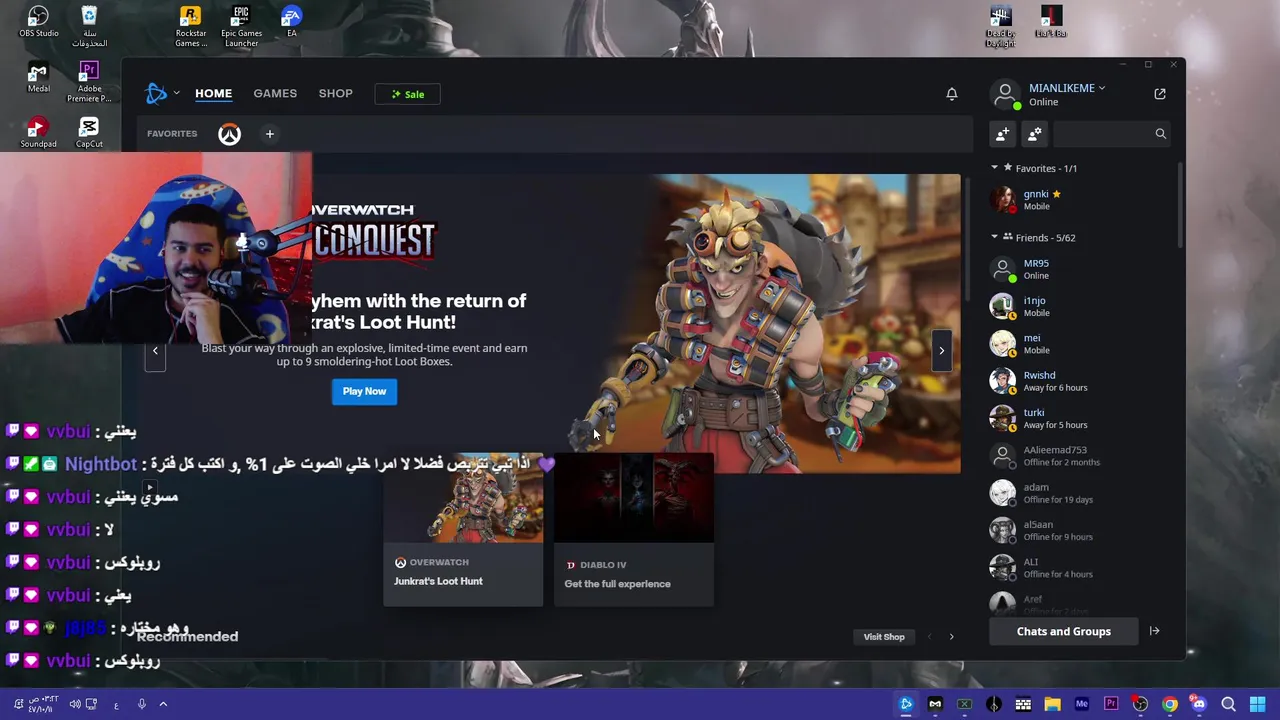
Task: Select friend MR95 who is online
Action: [x=1080, y=269]
